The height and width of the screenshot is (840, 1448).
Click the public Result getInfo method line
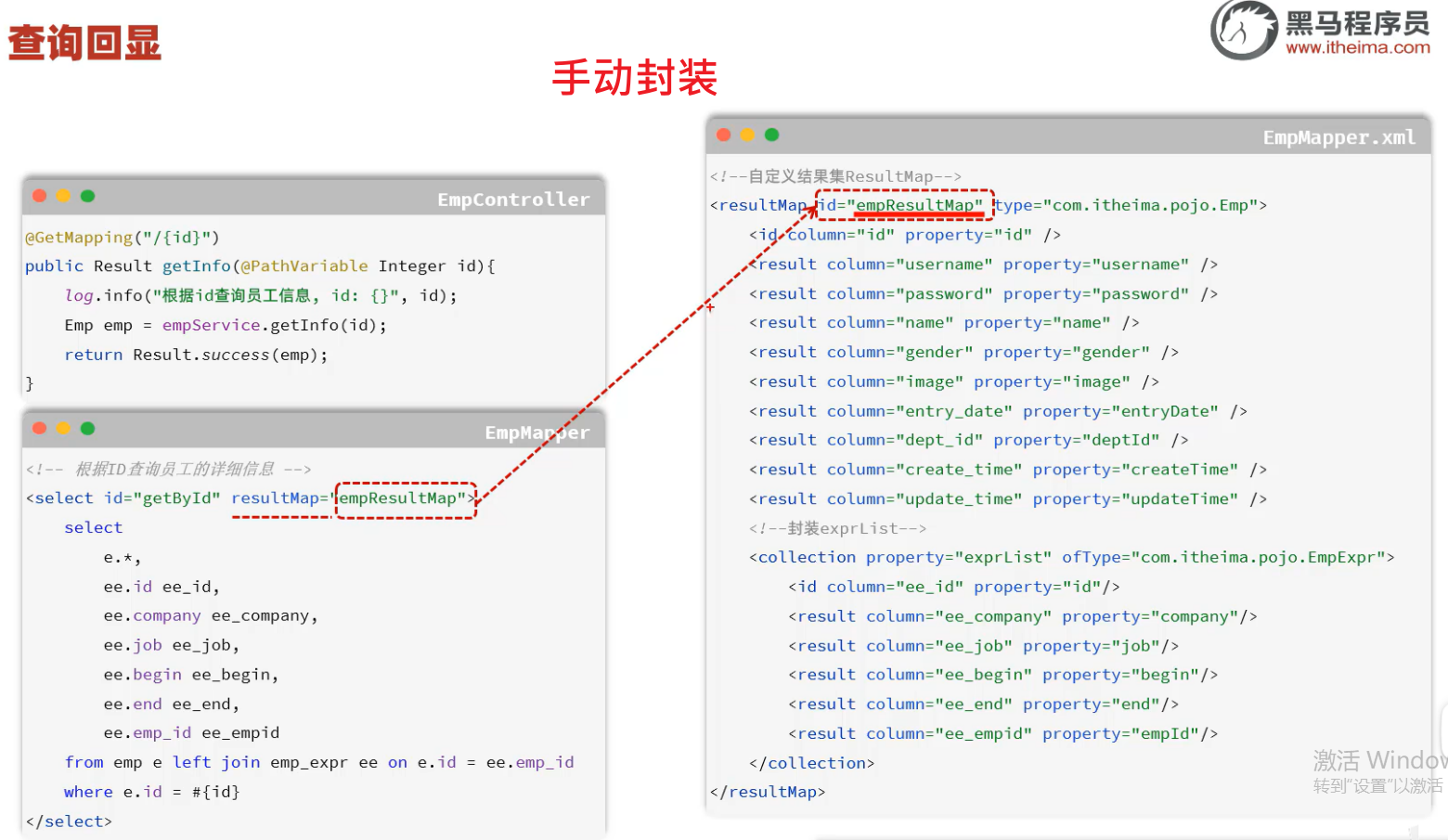coord(261,266)
